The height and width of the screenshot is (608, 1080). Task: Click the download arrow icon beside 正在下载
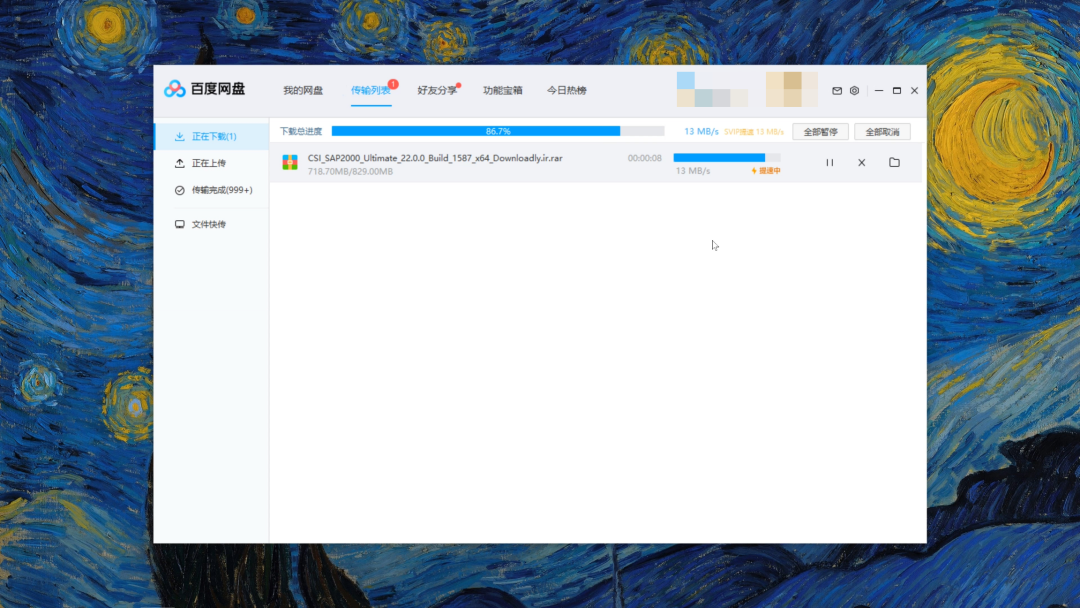[180, 136]
